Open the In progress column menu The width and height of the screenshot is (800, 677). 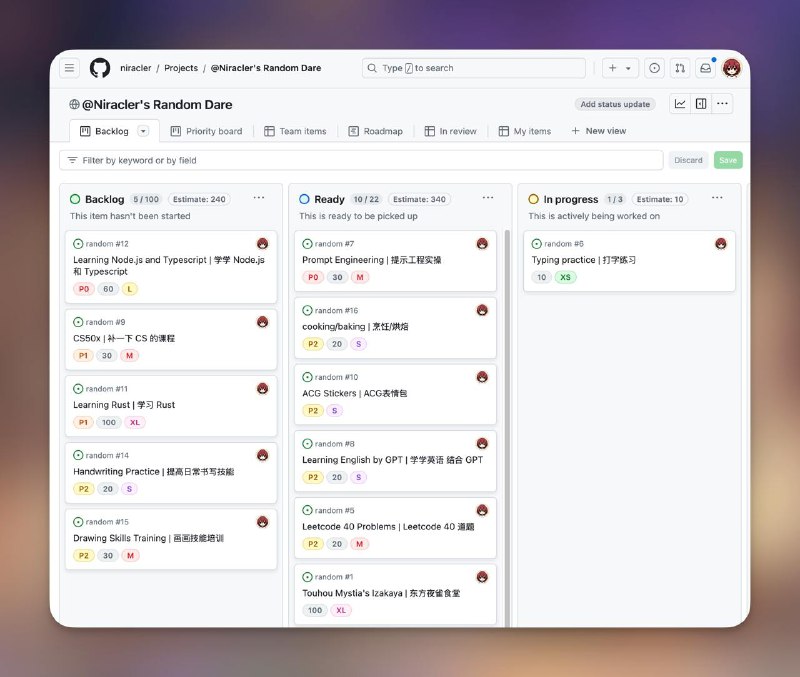pos(717,199)
